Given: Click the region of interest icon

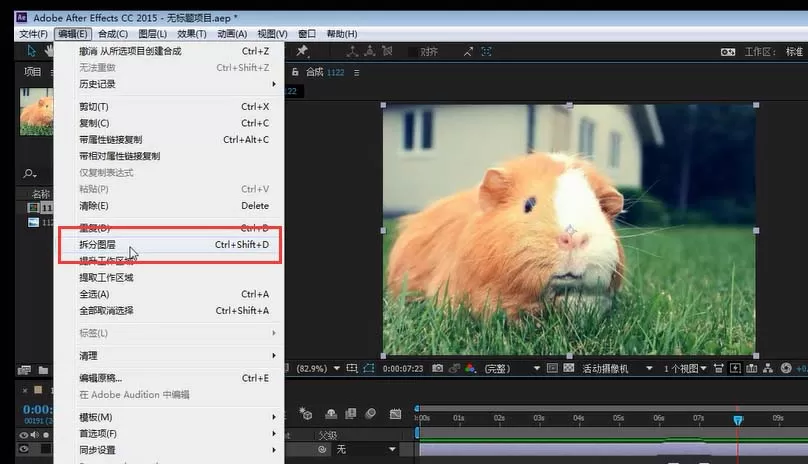Looking at the screenshot, I should click(x=369, y=368).
